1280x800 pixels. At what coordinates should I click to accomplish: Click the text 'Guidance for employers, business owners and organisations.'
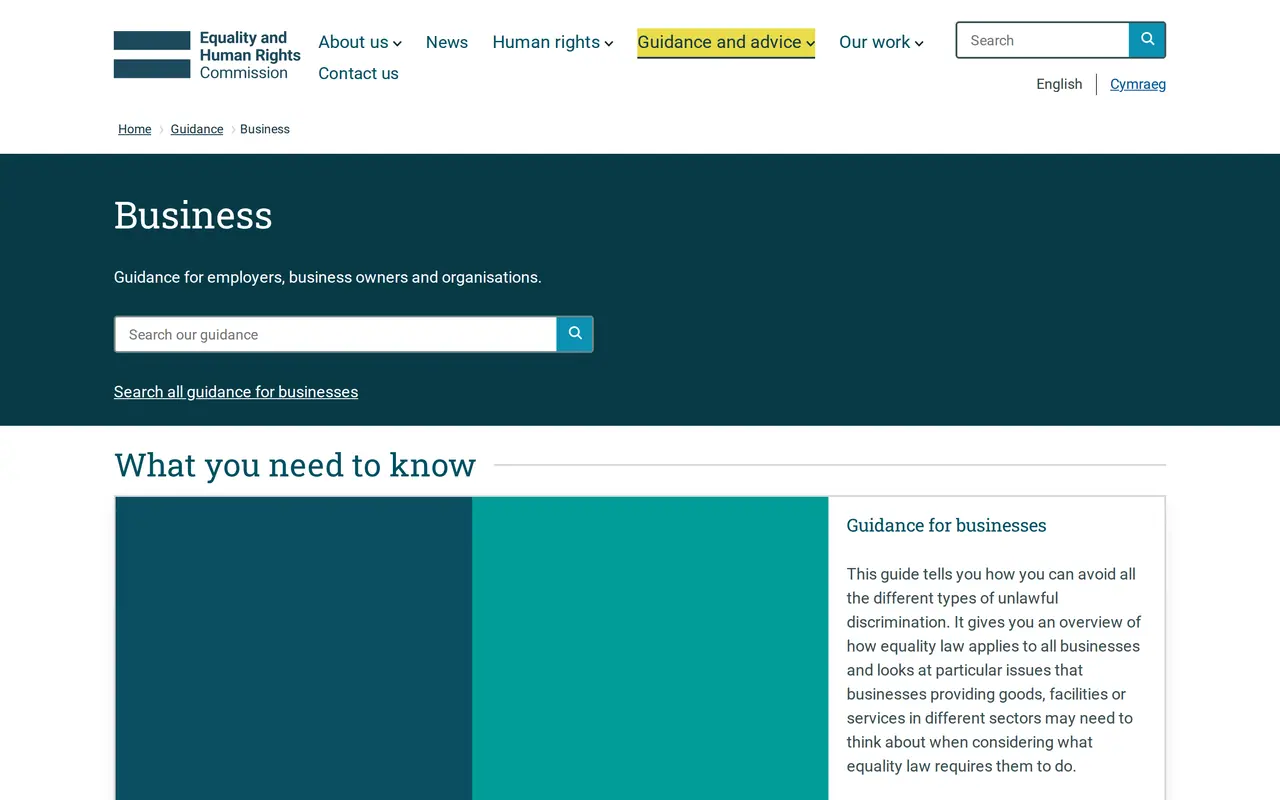[328, 277]
